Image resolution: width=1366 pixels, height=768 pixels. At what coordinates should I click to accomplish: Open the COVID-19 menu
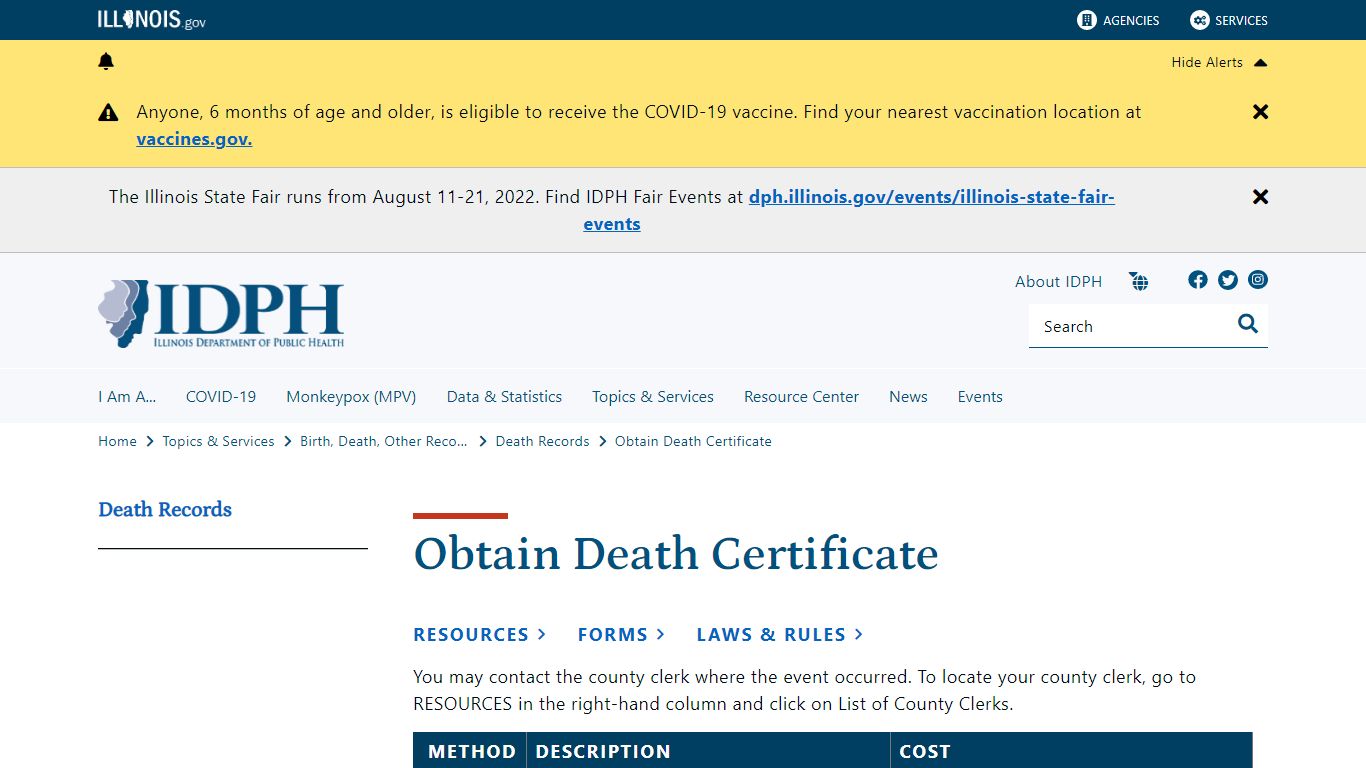(x=221, y=397)
